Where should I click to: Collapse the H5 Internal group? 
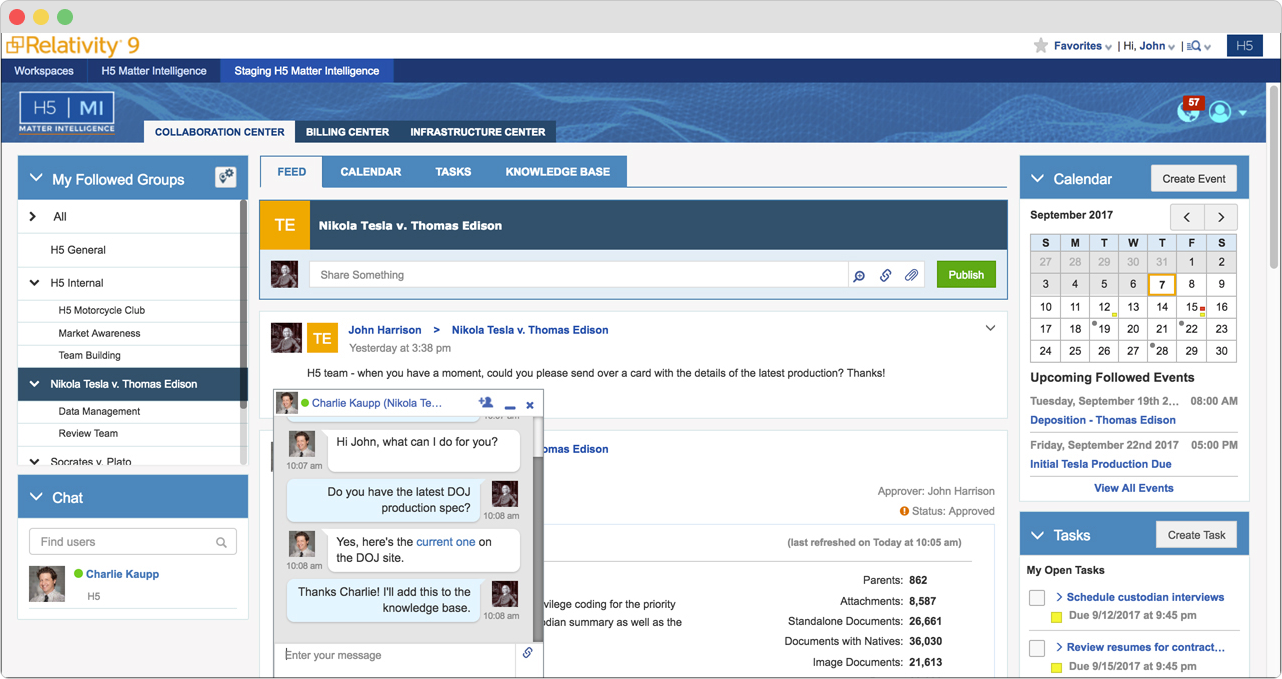click(34, 283)
